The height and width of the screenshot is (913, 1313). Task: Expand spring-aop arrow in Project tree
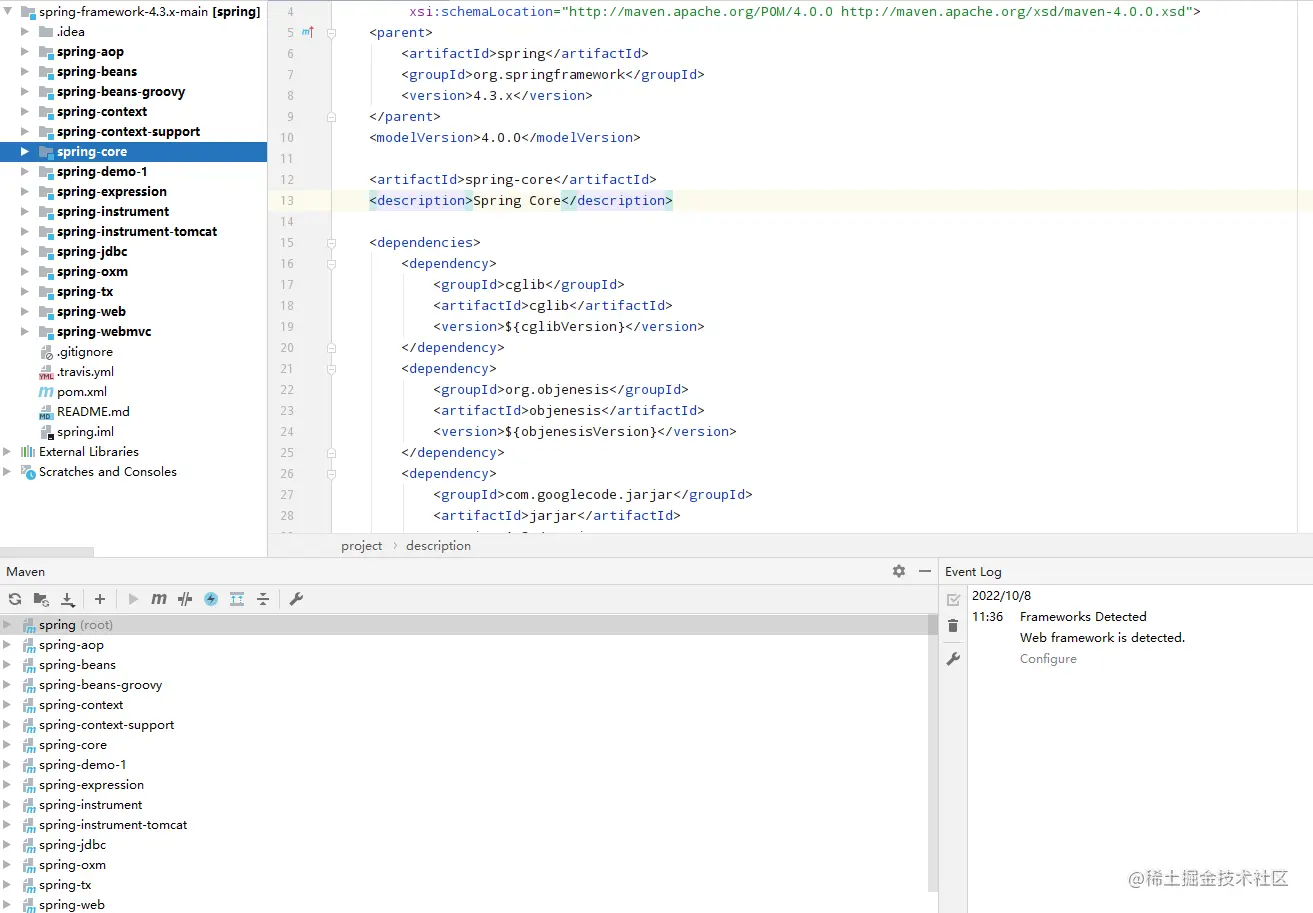(25, 52)
